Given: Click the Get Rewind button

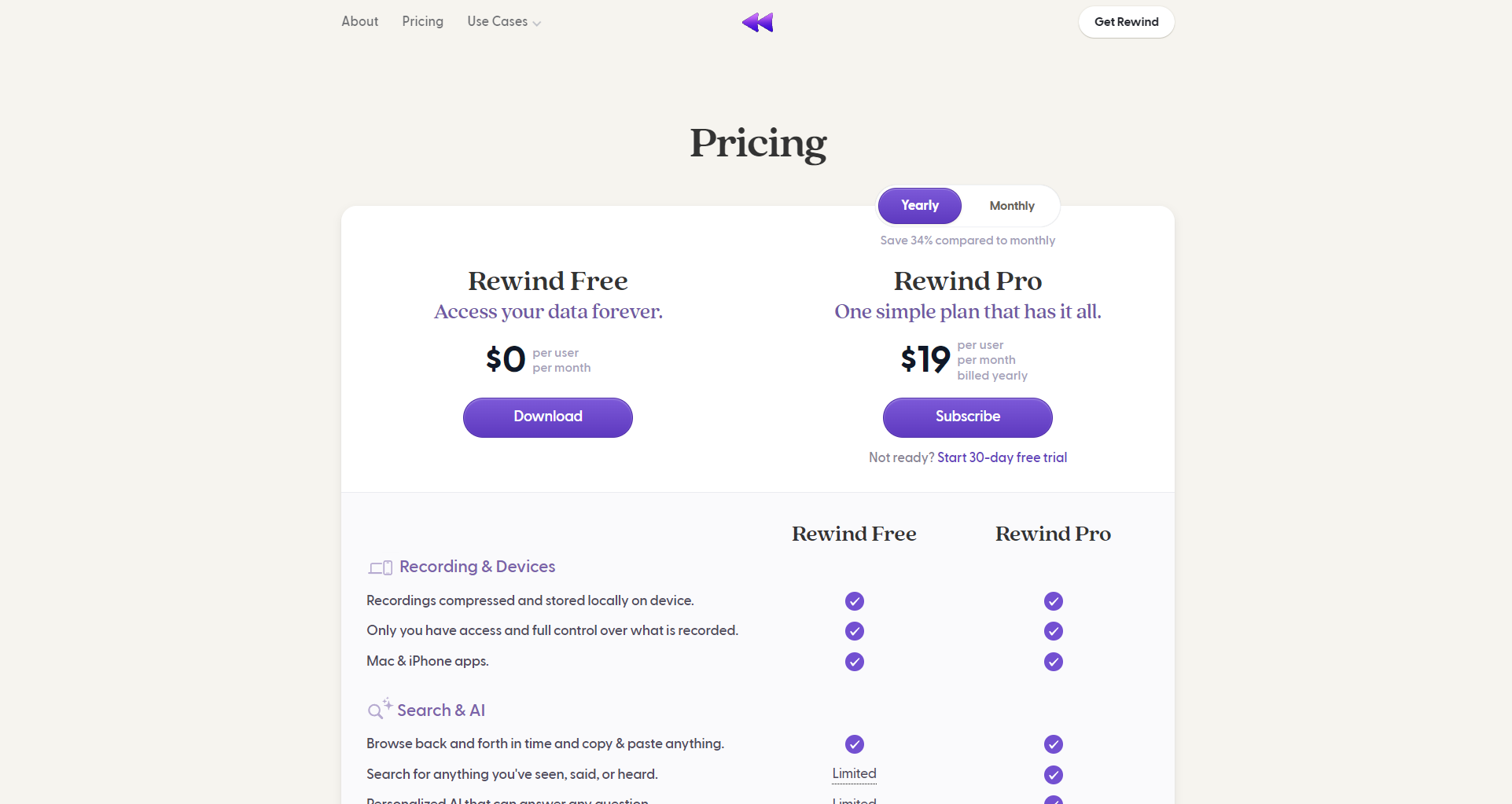Looking at the screenshot, I should point(1127,22).
